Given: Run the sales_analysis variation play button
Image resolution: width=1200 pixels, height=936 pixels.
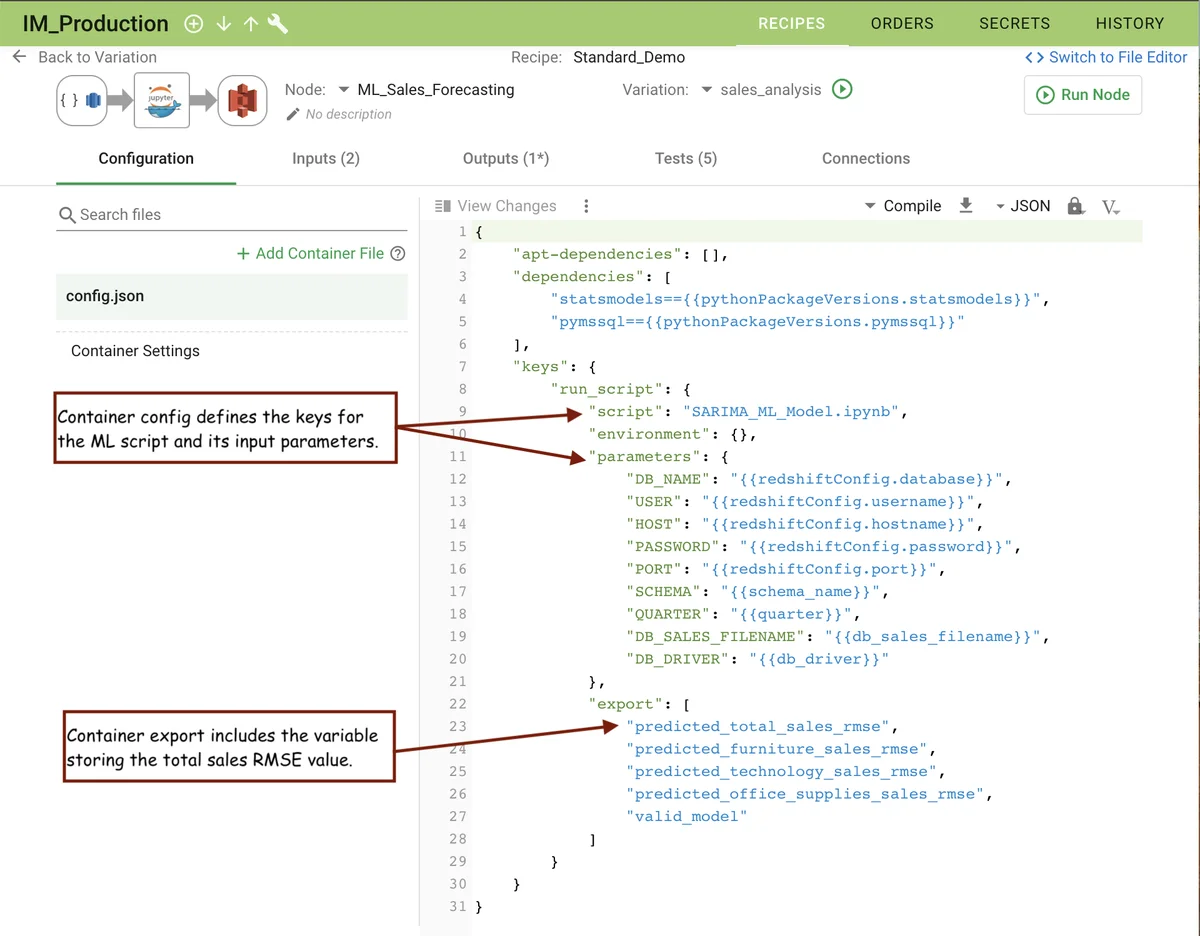Looking at the screenshot, I should (842, 89).
